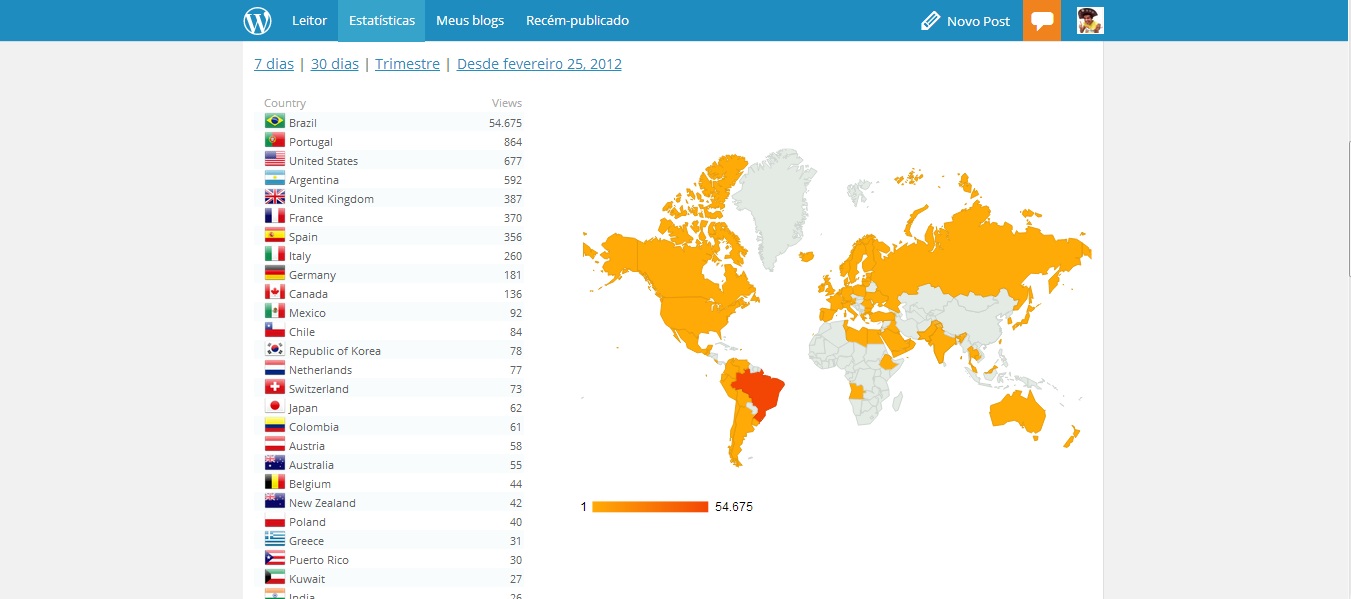Image resolution: width=1351 pixels, height=599 pixels.
Task: Open the Leitor tab
Action: (x=309, y=21)
